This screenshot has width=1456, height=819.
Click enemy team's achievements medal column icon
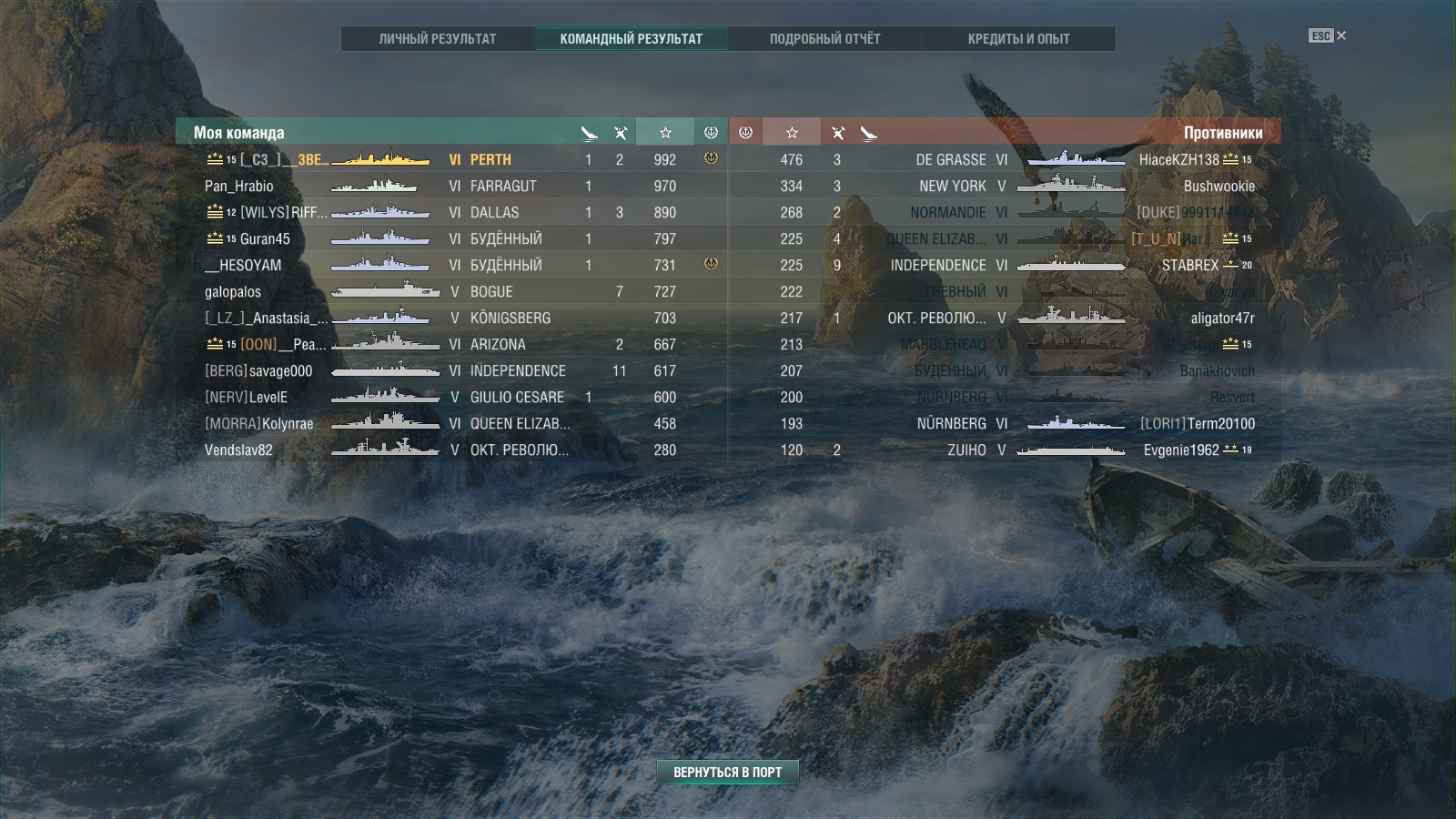(x=745, y=133)
